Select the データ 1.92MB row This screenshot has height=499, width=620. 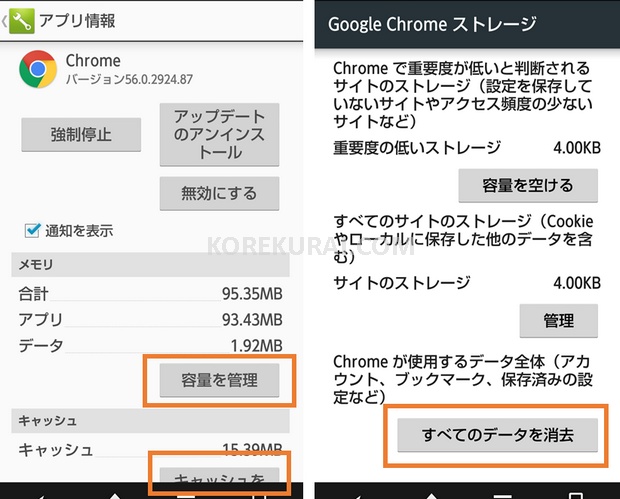(x=150, y=346)
